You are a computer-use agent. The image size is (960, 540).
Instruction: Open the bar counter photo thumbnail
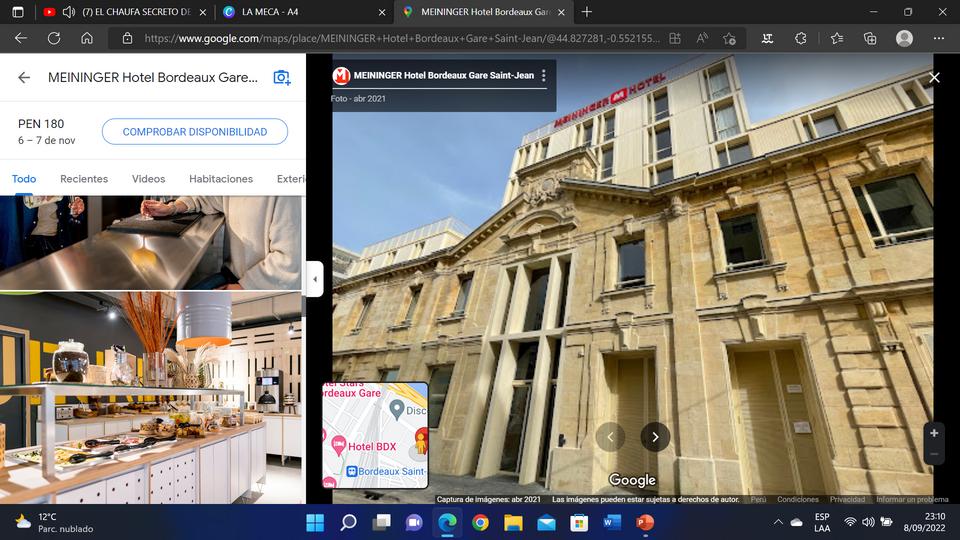[x=151, y=242]
